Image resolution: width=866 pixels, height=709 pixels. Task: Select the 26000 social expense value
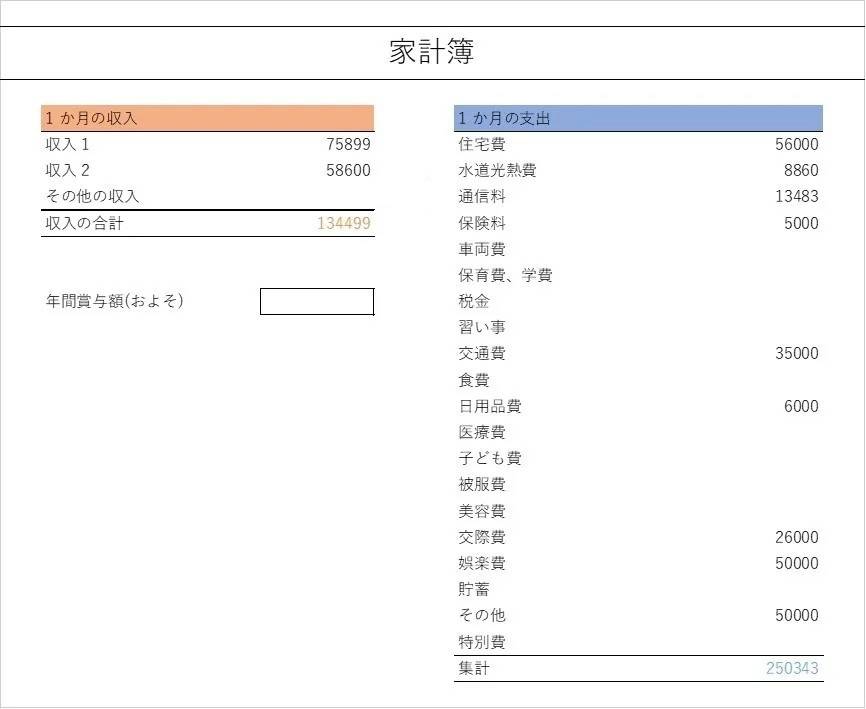(x=796, y=537)
